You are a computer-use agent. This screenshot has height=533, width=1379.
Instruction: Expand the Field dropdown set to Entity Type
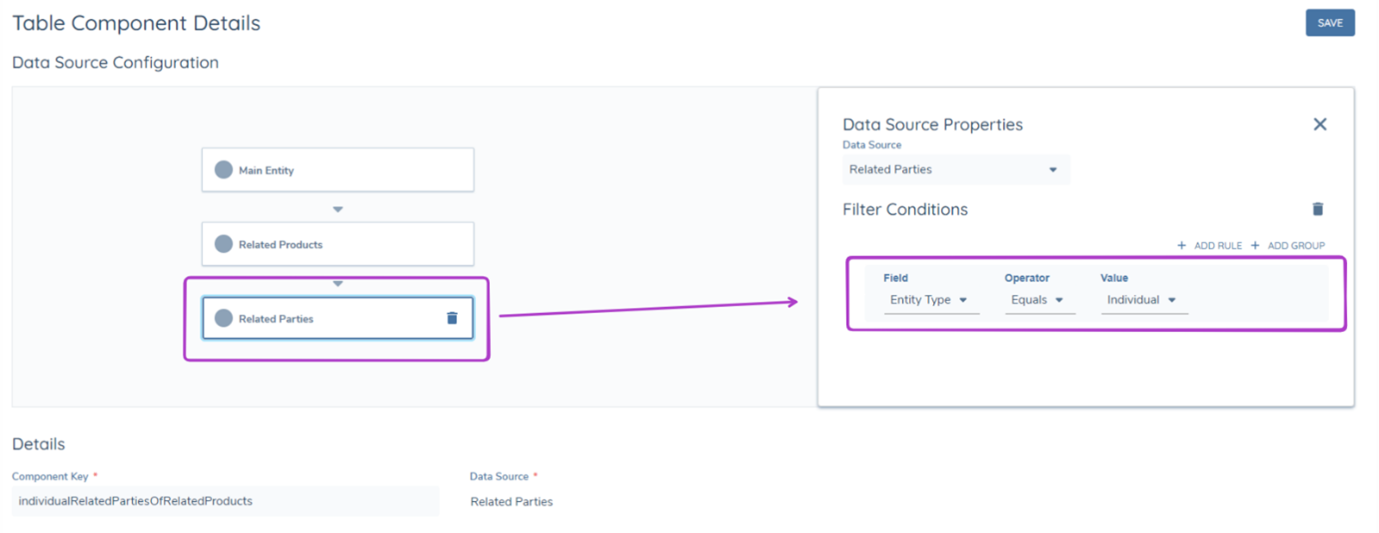pos(930,300)
